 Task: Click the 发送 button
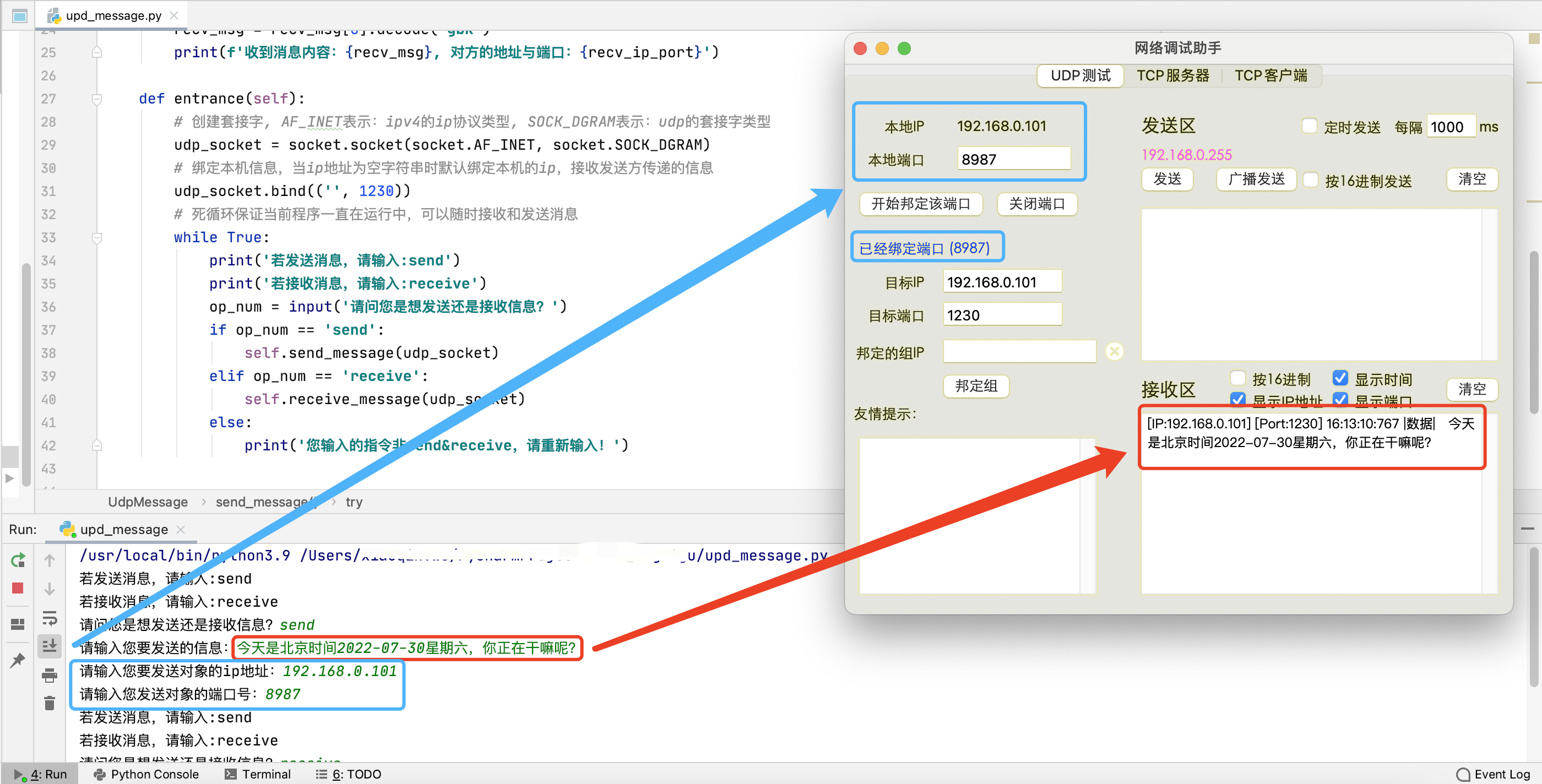click(1166, 179)
